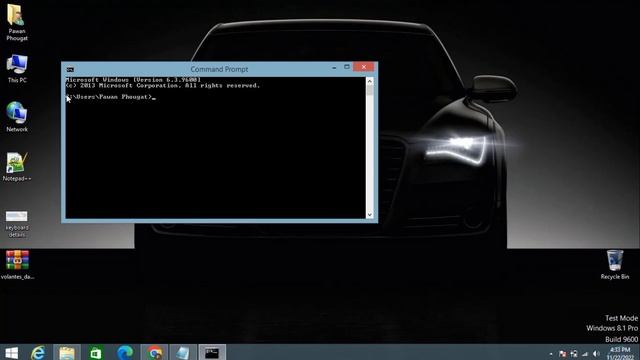Open the volantes_da WinRAR archive icon

pyautogui.click(x=17, y=265)
